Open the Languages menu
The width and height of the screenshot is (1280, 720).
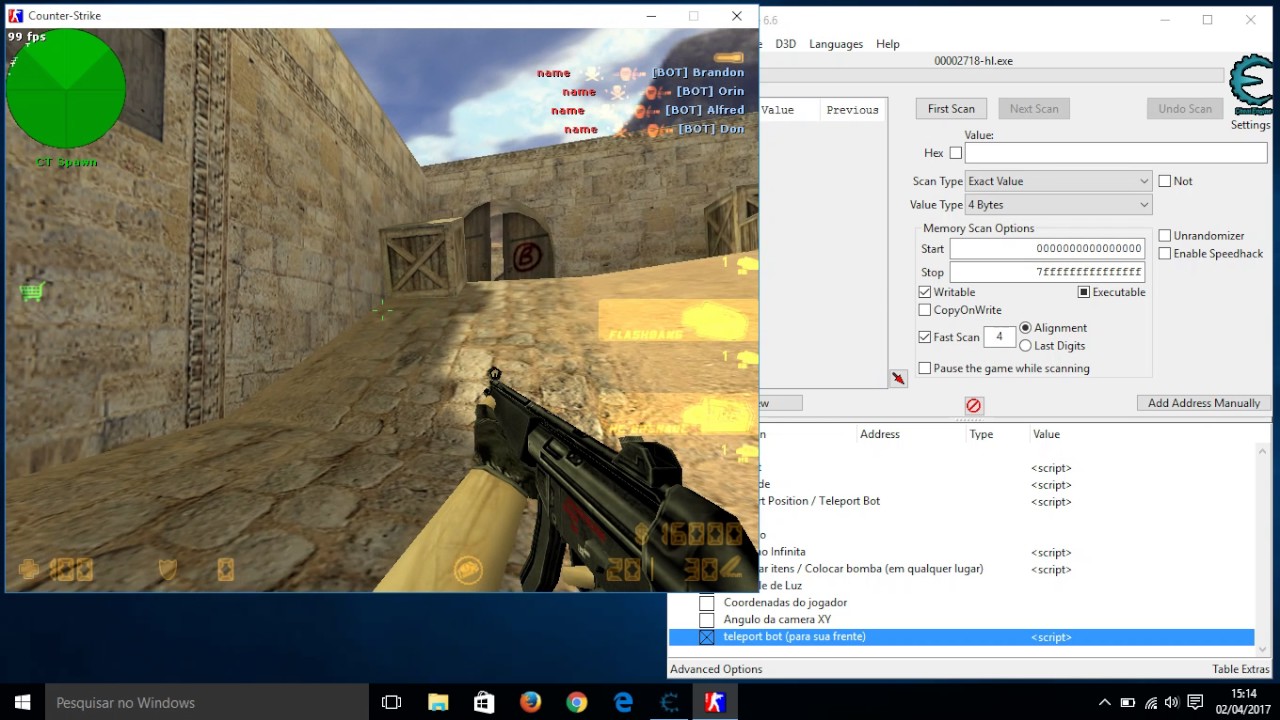click(x=836, y=44)
